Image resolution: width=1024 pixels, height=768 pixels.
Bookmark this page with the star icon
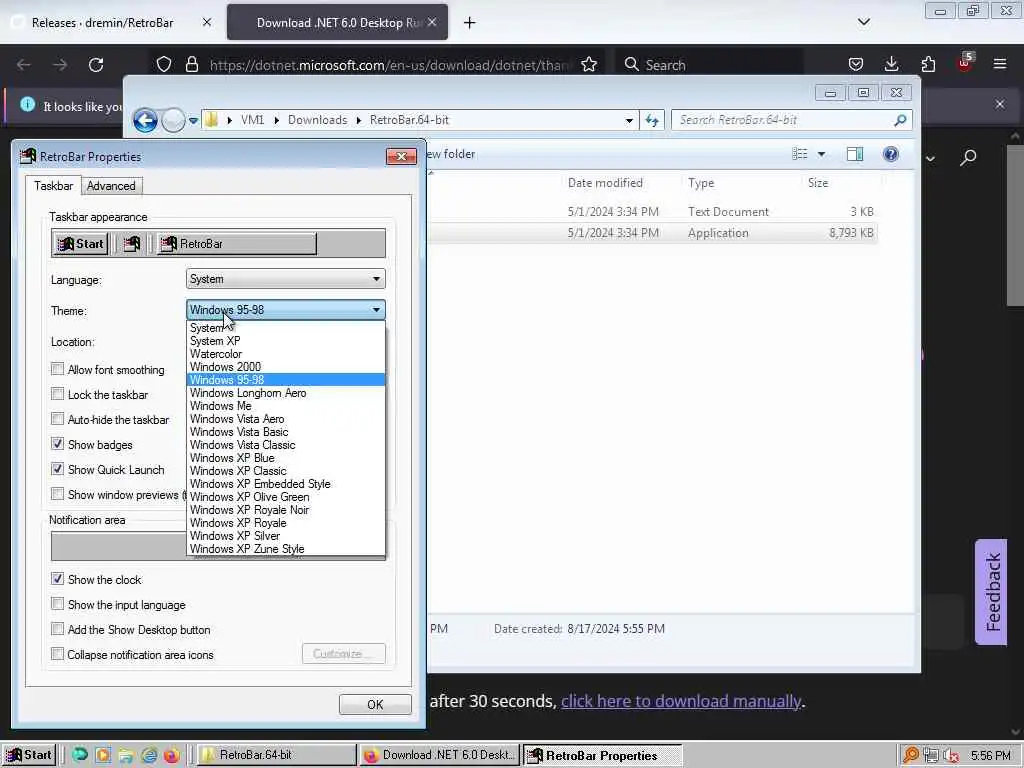[589, 65]
